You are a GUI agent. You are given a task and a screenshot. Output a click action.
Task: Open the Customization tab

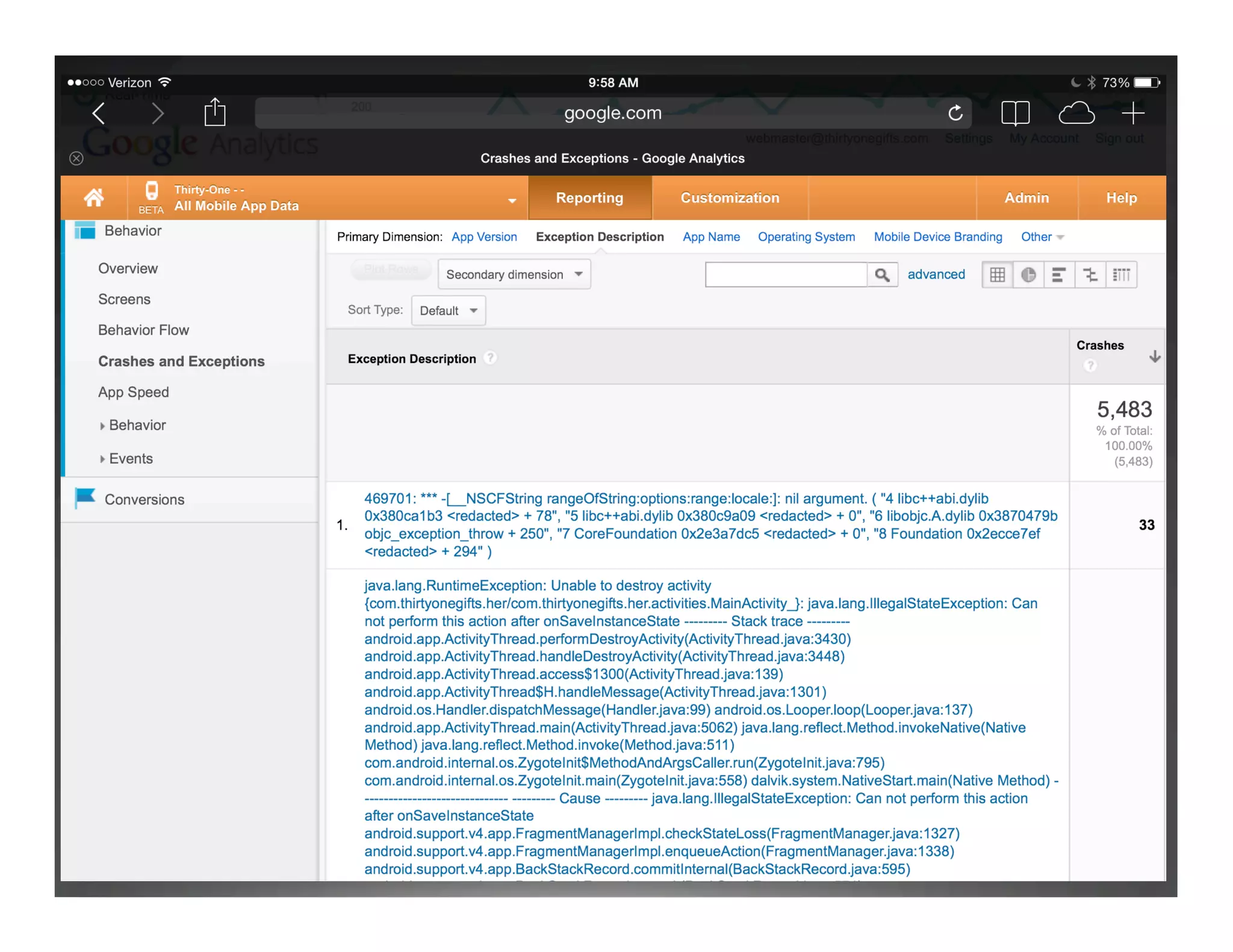730,198
